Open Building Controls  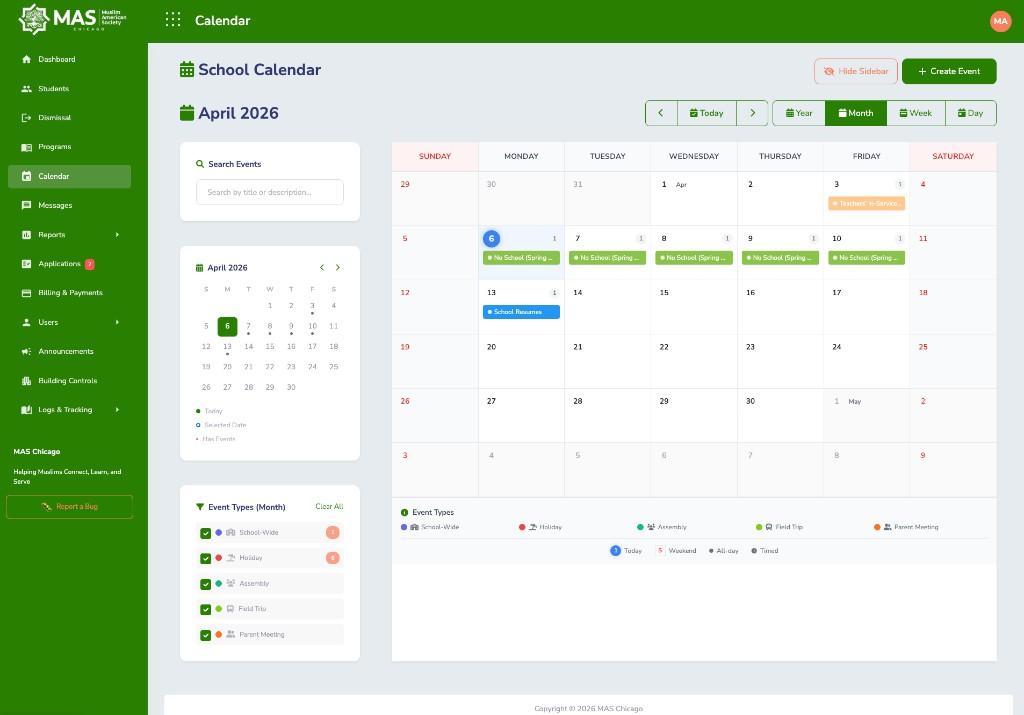click(x=67, y=380)
